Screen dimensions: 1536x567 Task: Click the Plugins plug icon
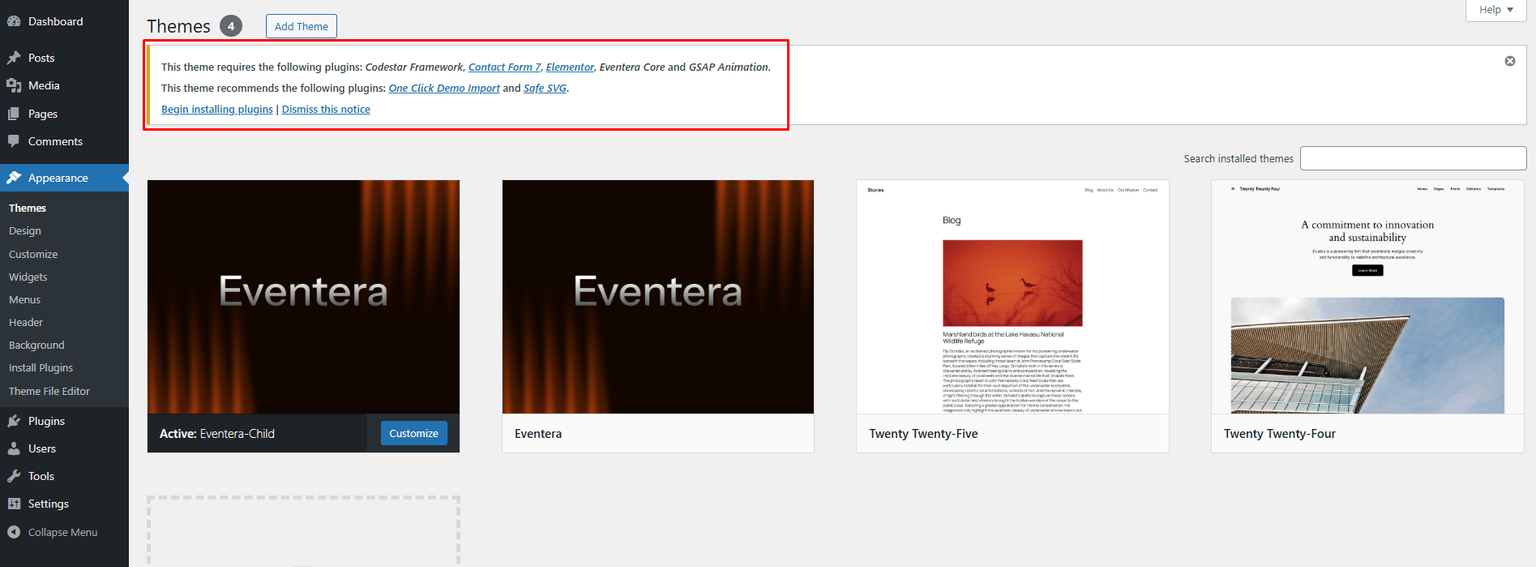pos(14,421)
